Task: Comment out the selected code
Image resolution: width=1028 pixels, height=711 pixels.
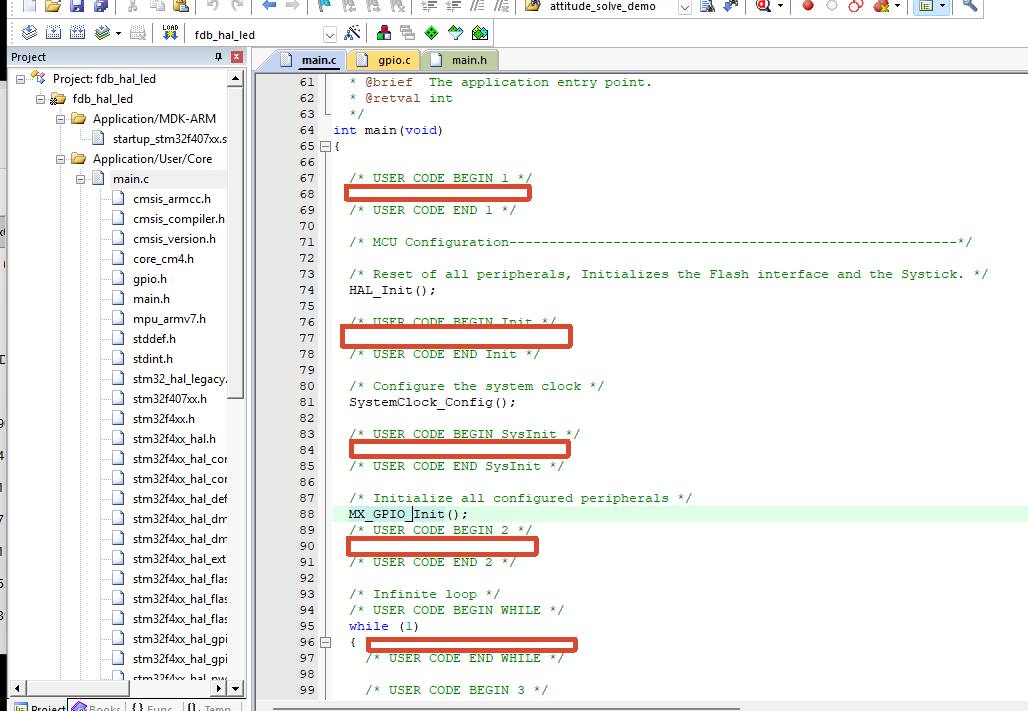Action: [477, 6]
